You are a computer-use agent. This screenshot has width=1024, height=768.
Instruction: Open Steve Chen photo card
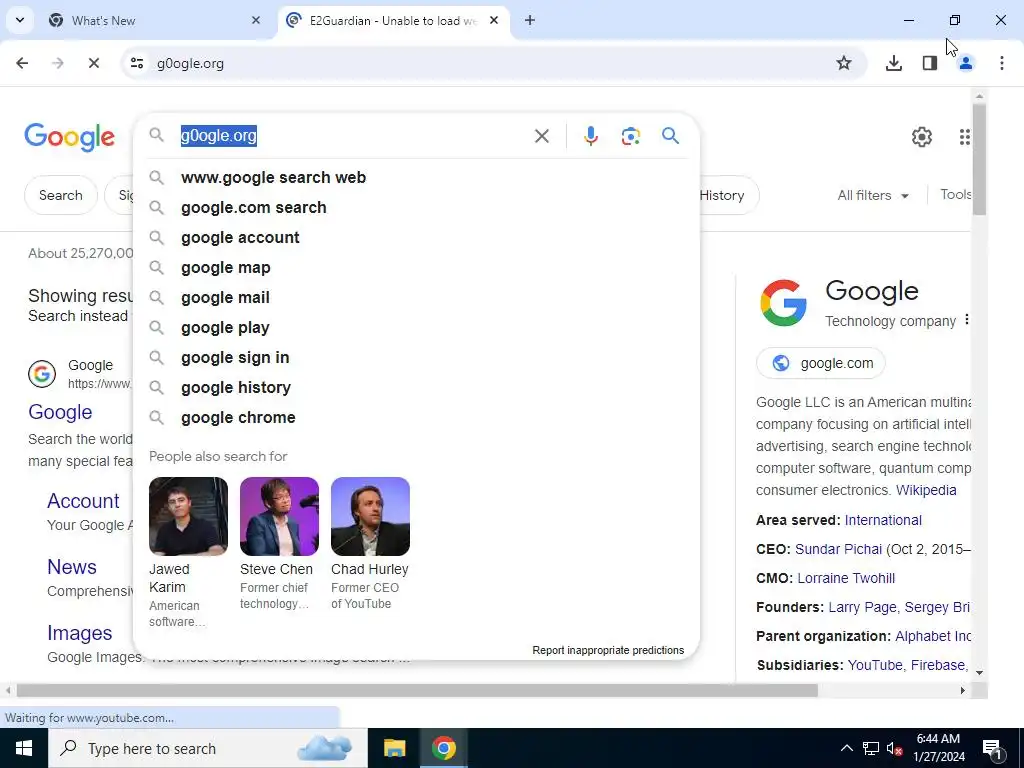pyautogui.click(x=279, y=517)
